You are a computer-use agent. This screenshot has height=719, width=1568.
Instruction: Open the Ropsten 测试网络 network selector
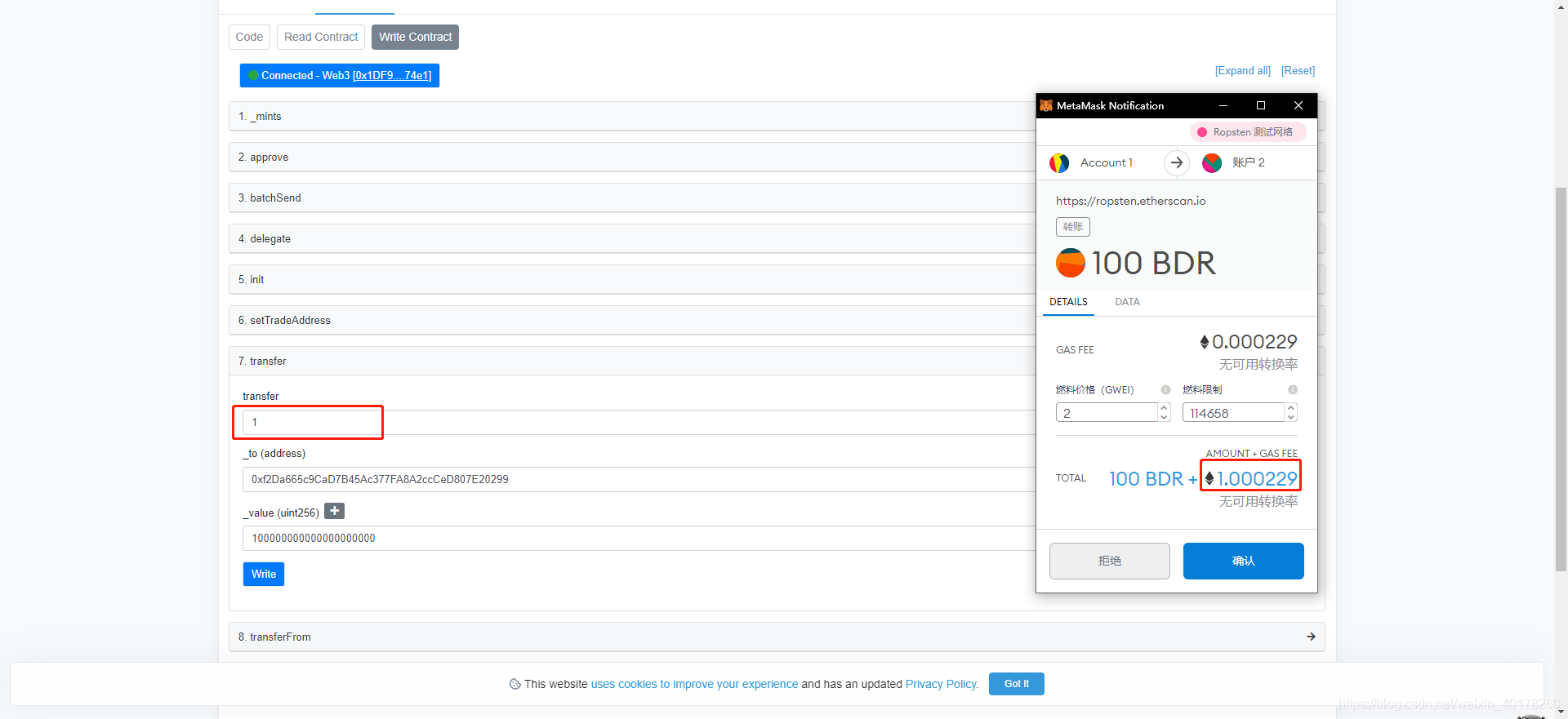[x=1247, y=132]
